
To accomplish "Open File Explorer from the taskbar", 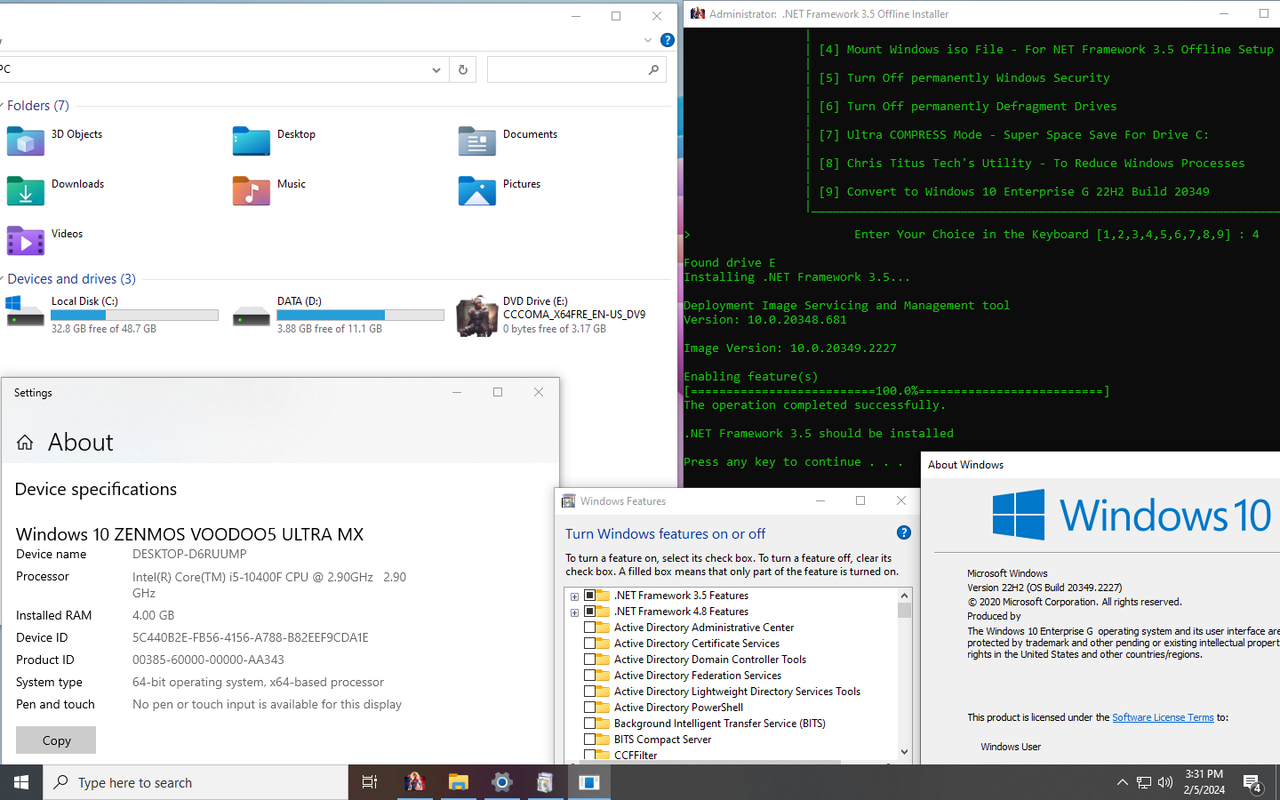I will pos(458,782).
